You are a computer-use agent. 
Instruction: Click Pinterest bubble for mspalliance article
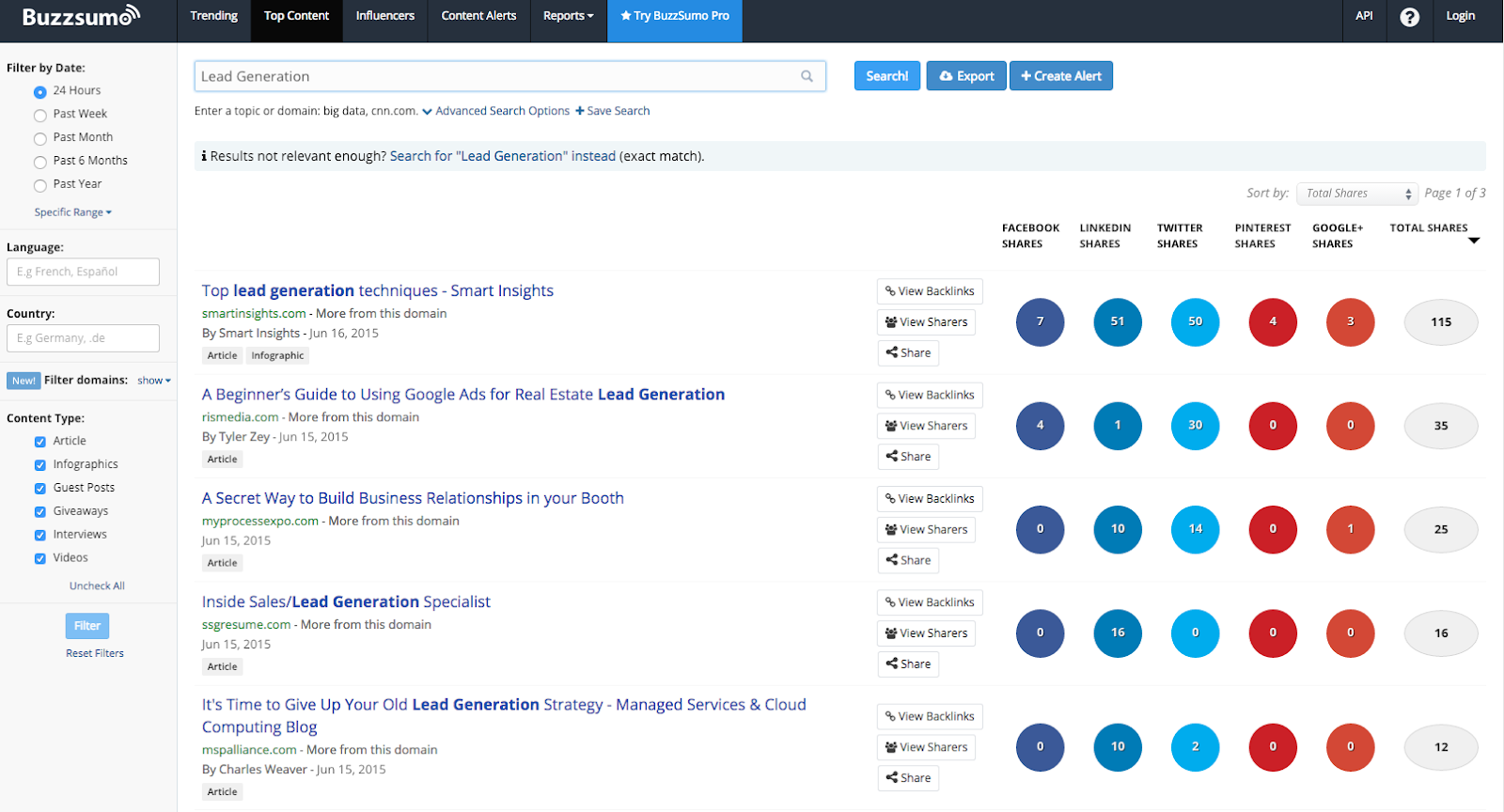(1273, 747)
